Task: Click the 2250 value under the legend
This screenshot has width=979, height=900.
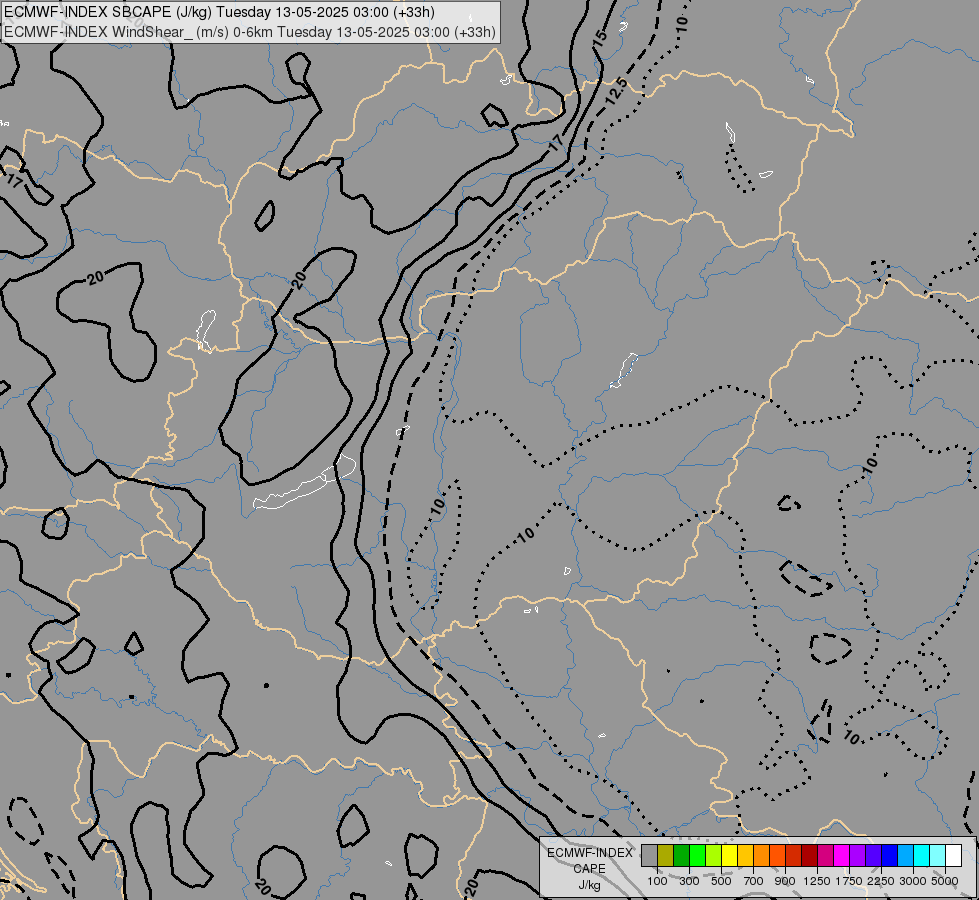Action: click(x=881, y=881)
